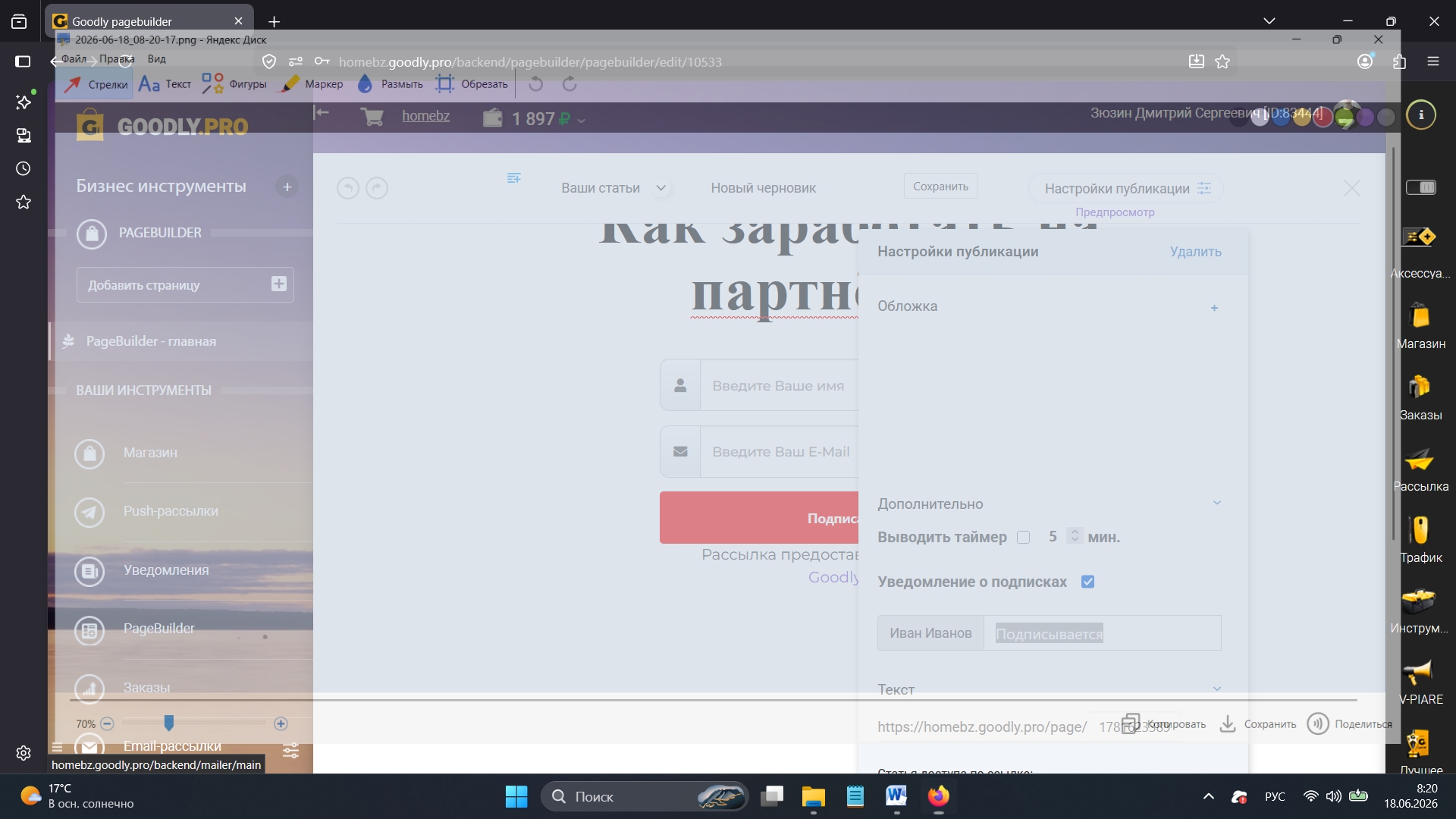Enable the Выводить таймер checkbox

point(1023,538)
